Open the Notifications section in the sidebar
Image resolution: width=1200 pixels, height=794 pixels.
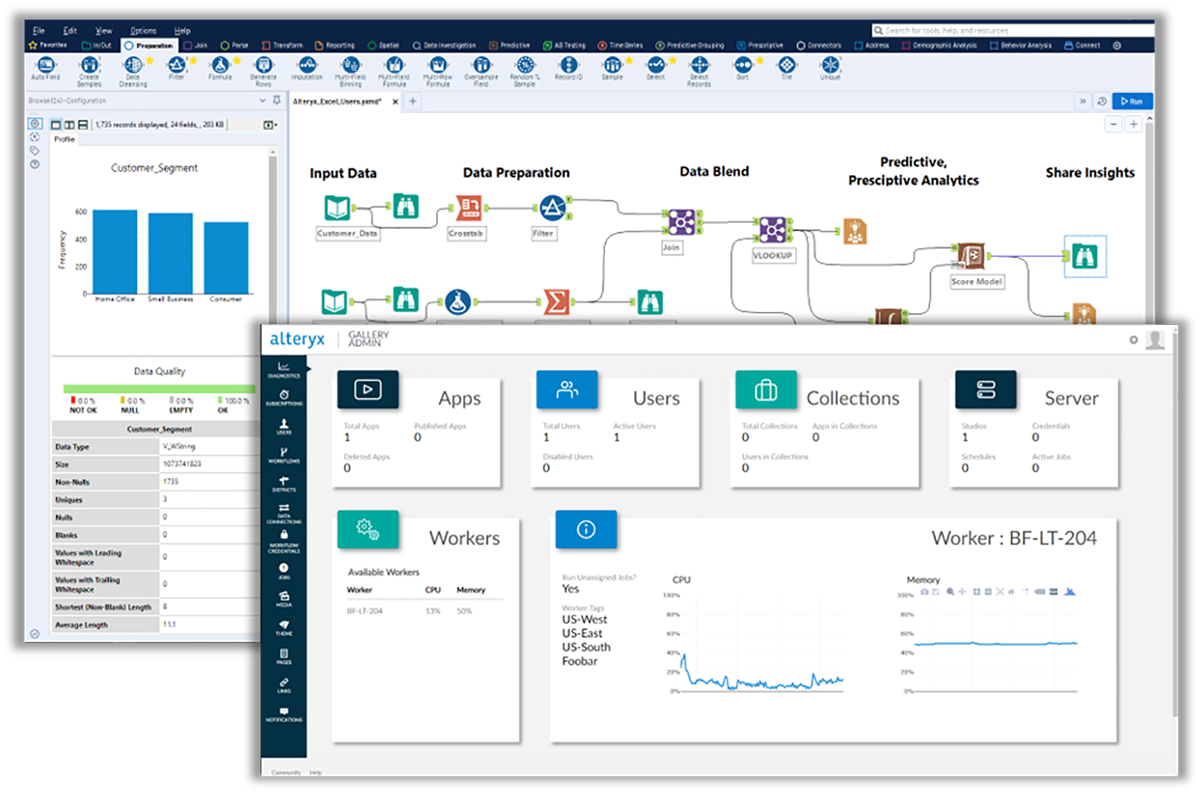(x=285, y=716)
